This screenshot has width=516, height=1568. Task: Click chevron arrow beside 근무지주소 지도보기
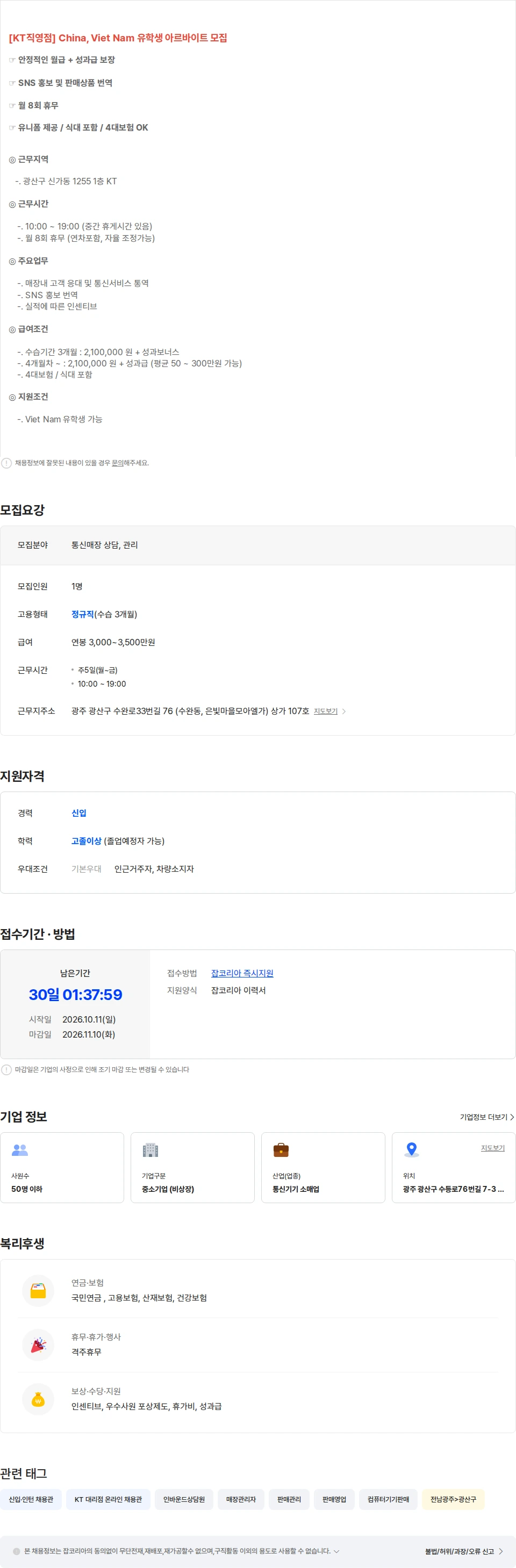tap(344, 711)
